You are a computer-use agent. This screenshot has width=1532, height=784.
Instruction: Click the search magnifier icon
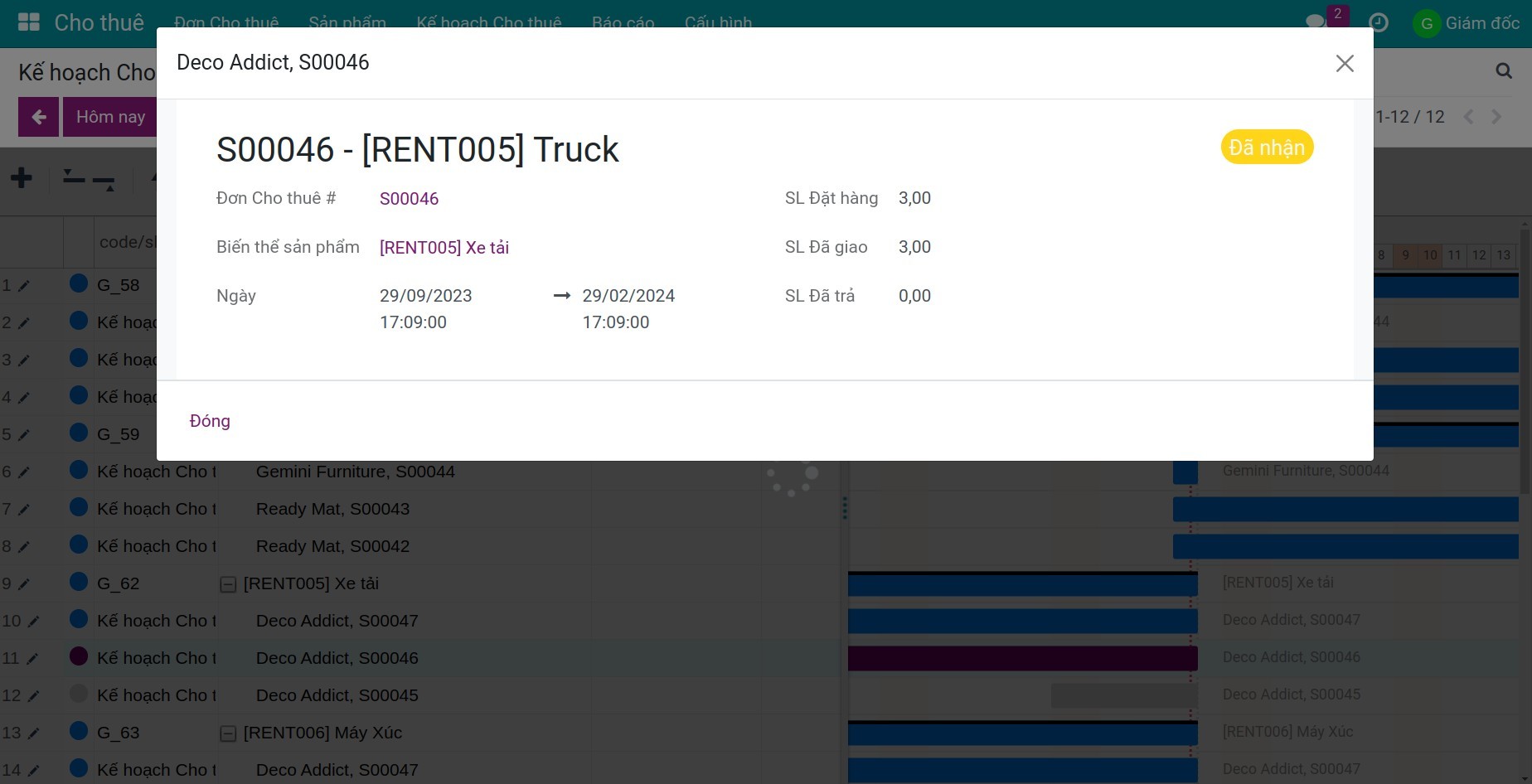tap(1504, 71)
